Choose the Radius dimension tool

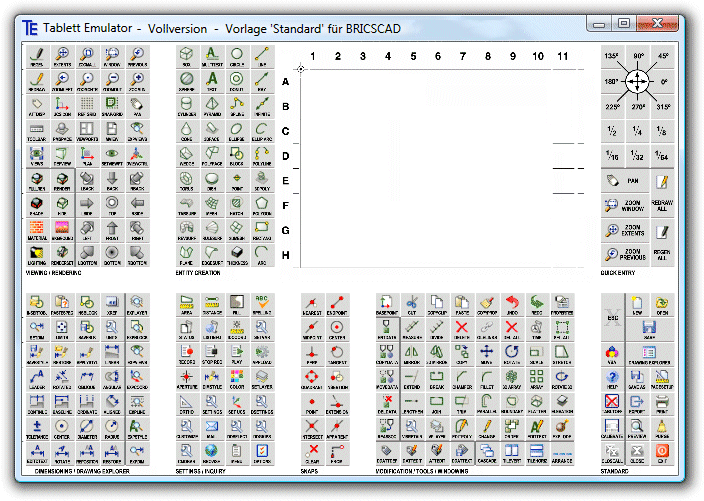[x=112, y=429]
